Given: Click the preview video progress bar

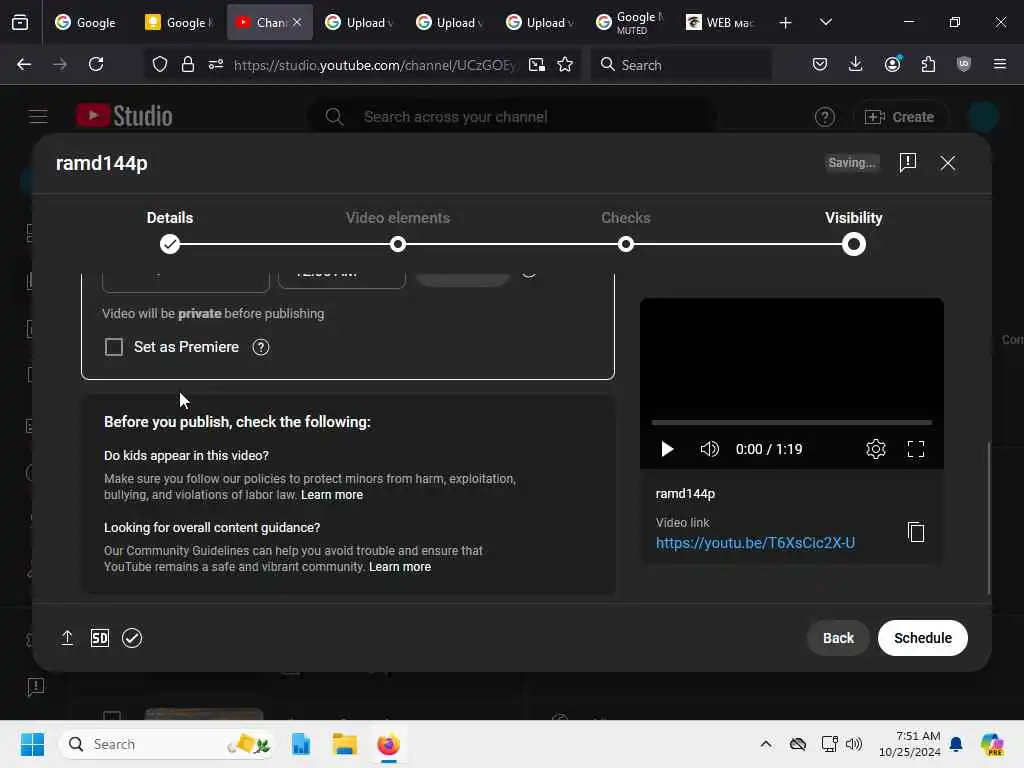Looking at the screenshot, I should (792, 423).
